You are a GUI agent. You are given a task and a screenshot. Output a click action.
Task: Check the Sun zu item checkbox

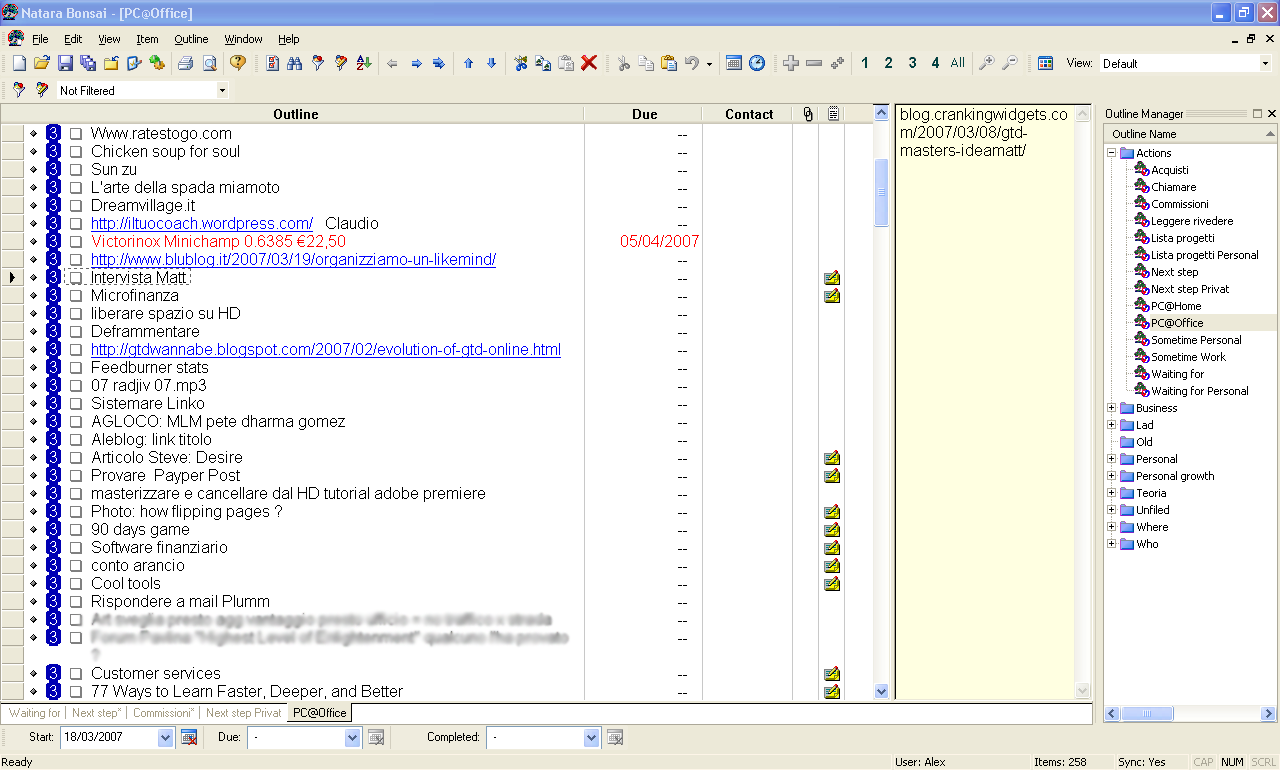point(76,170)
